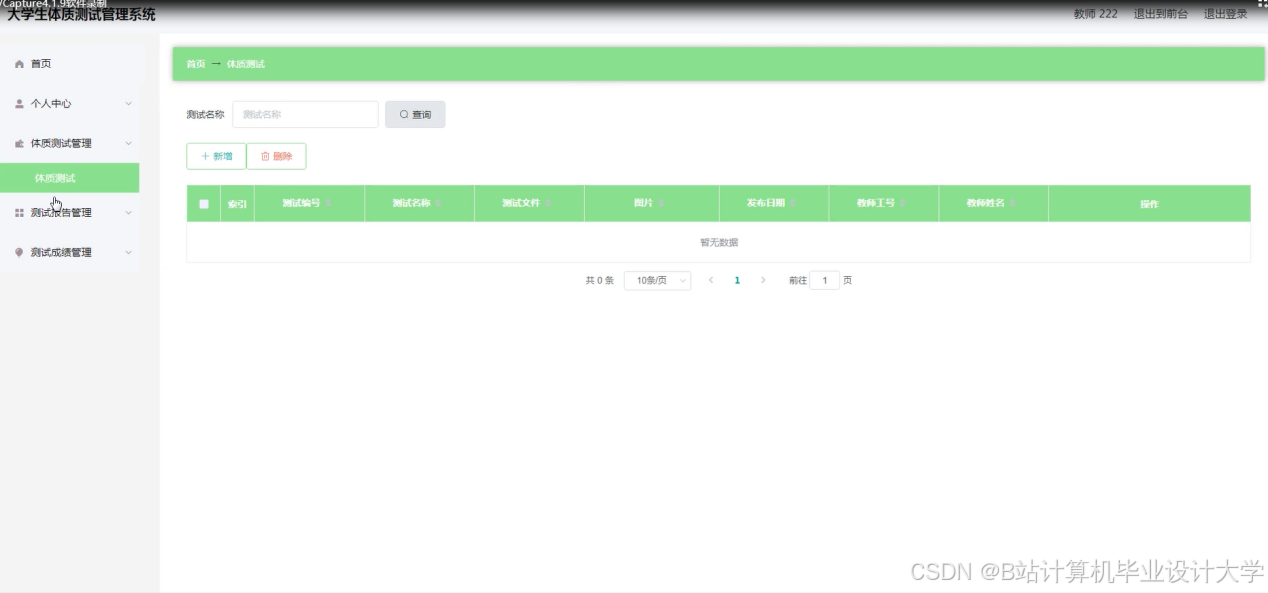Expand 个人中心 menu chevron
1268x593 pixels.
[128, 104]
